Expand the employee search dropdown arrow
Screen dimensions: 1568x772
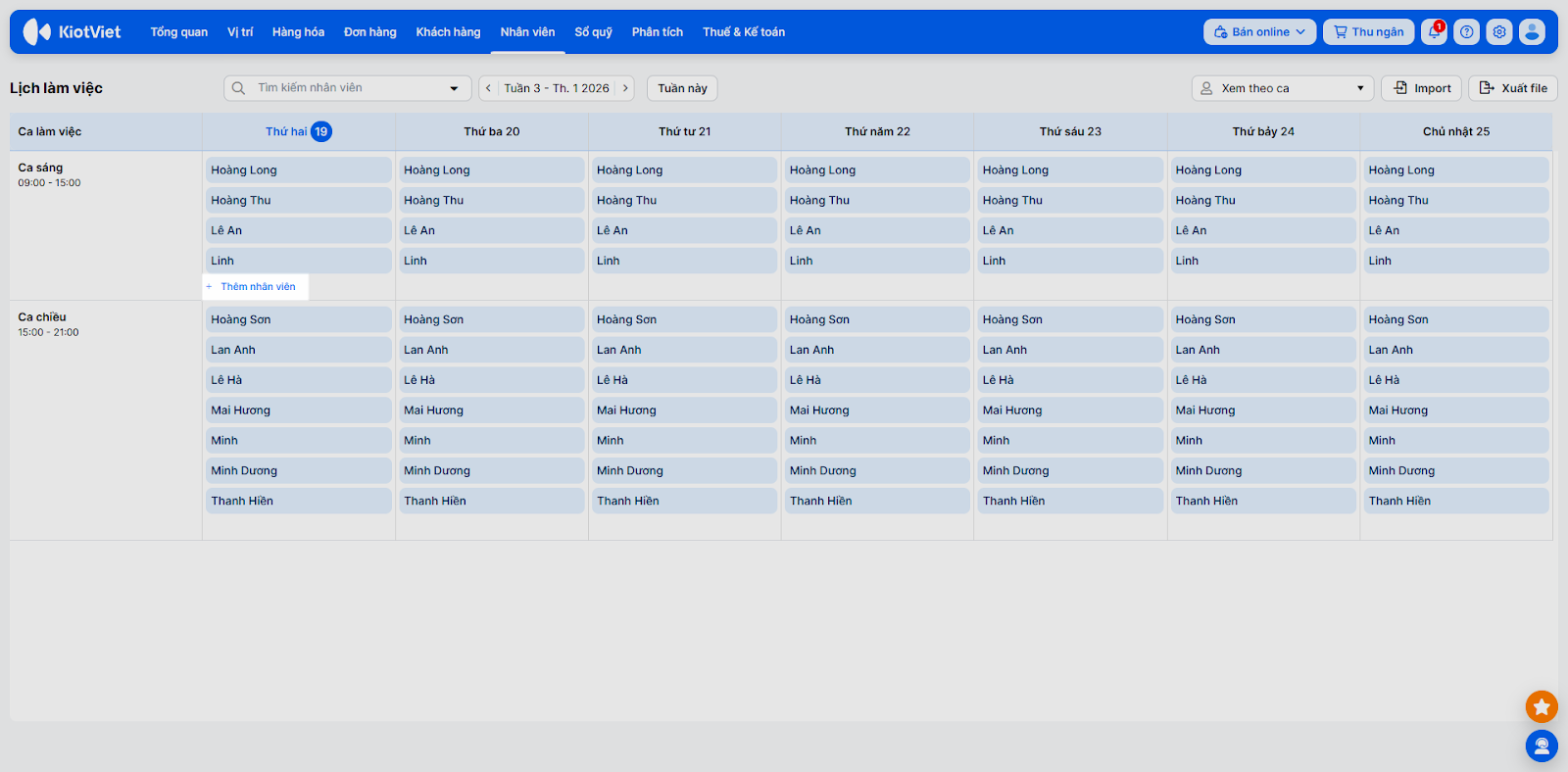pos(454,88)
